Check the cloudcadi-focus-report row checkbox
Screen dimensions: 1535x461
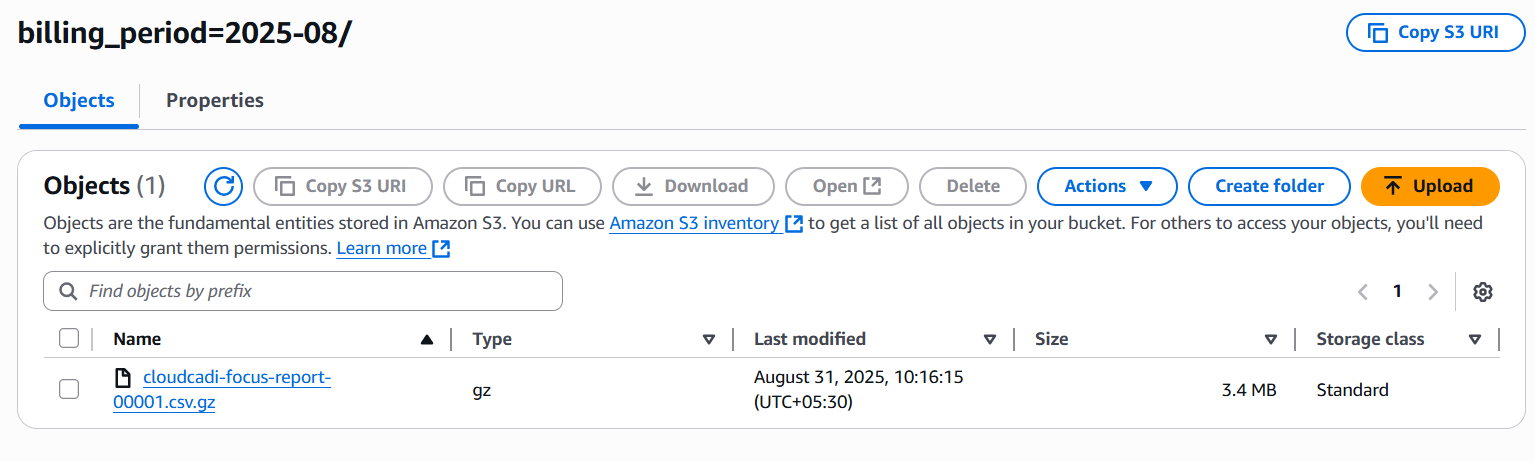click(69, 390)
